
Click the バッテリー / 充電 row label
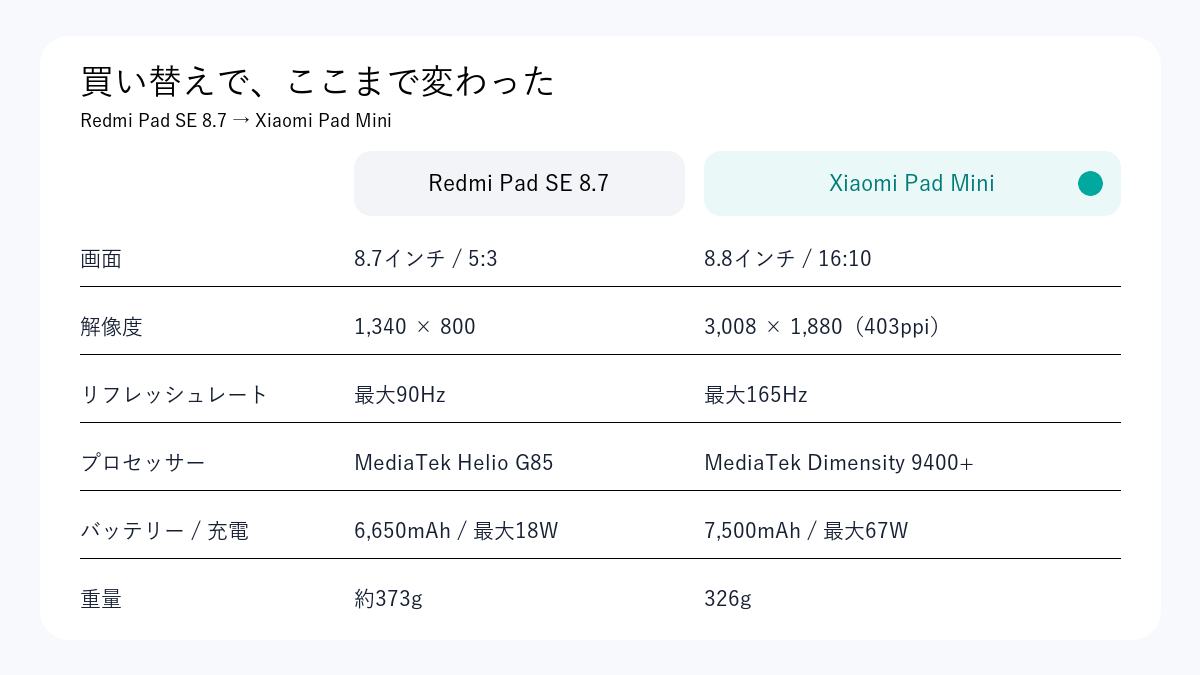click(x=164, y=531)
